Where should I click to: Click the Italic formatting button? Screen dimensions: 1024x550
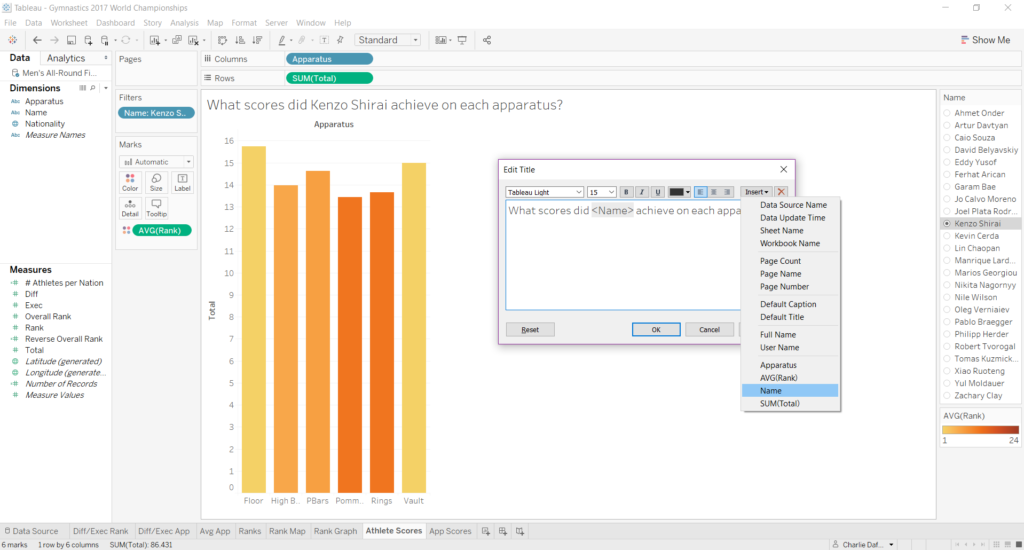point(642,192)
